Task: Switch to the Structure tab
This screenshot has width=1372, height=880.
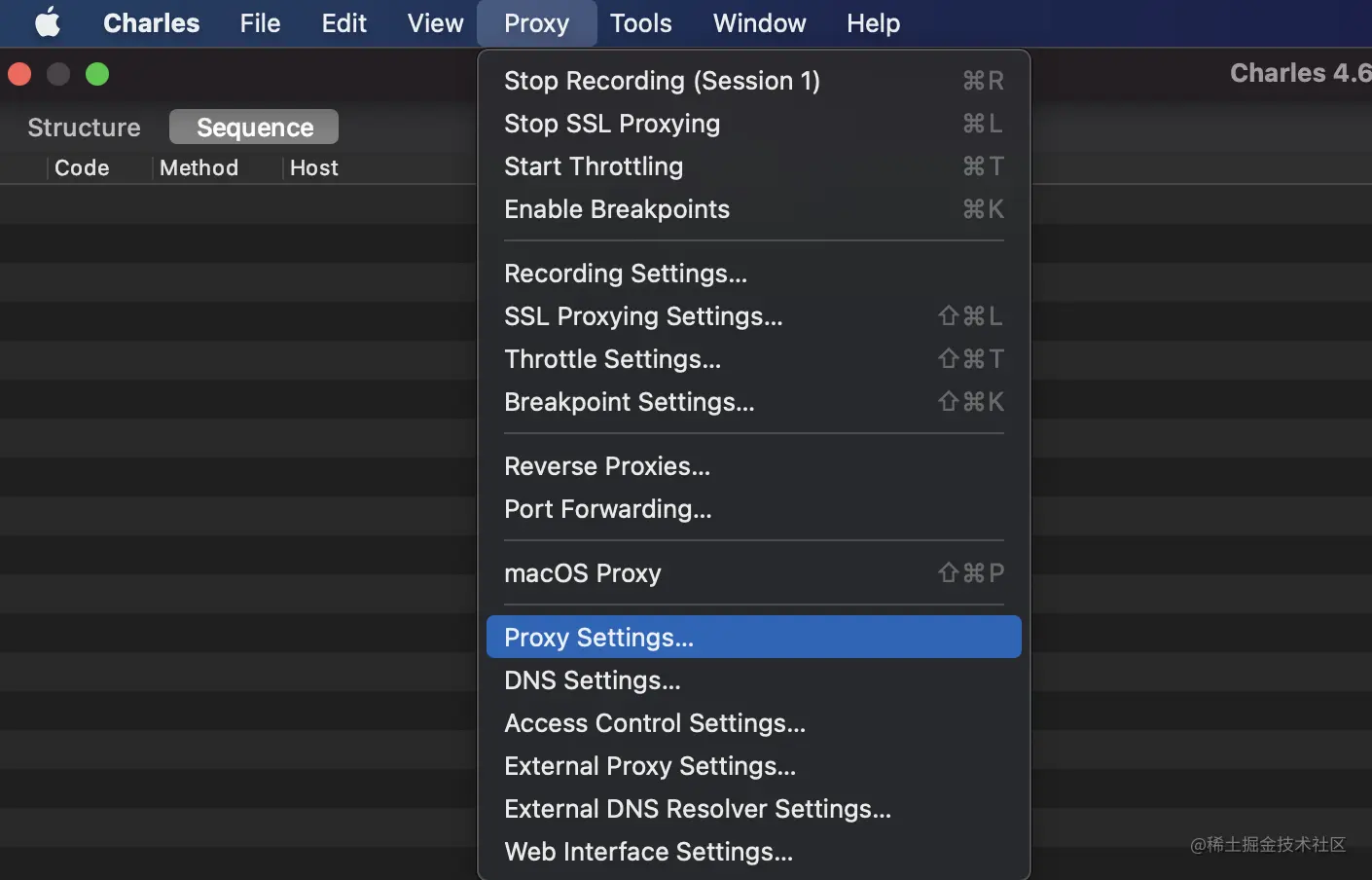Action: pyautogui.click(x=84, y=128)
